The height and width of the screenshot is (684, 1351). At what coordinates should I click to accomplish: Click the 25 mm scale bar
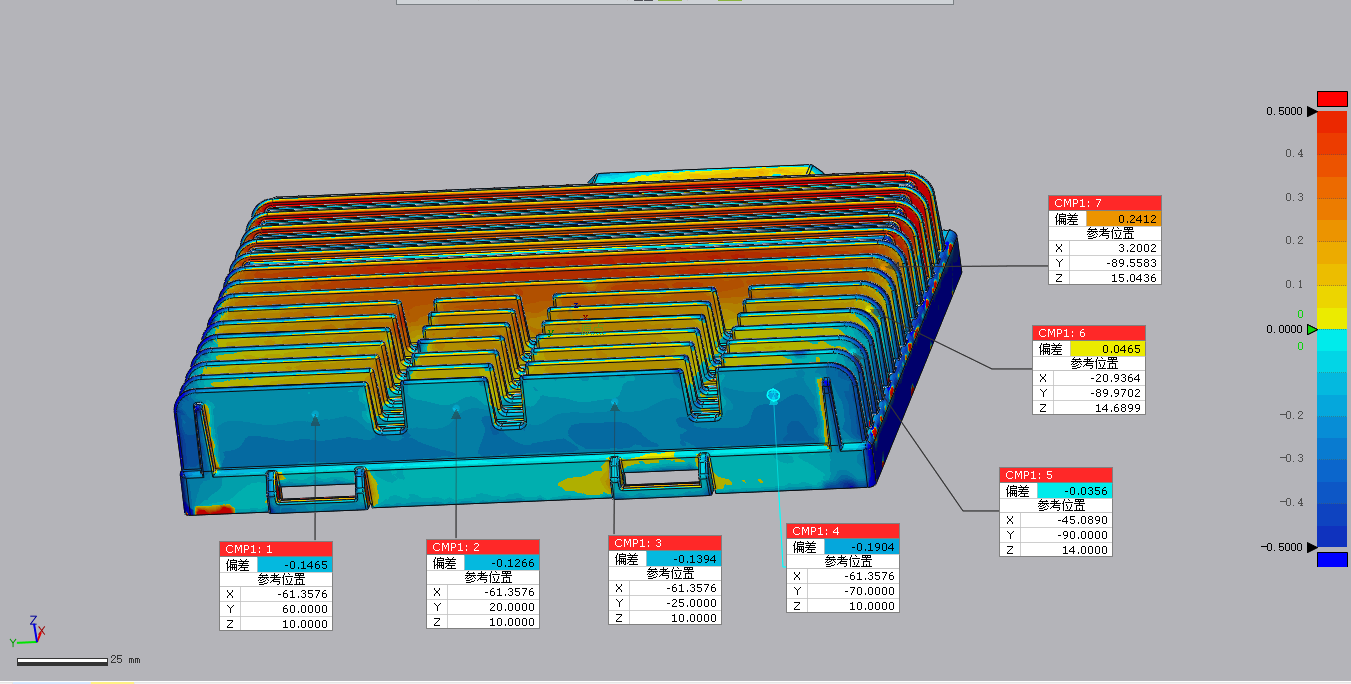coord(62,661)
